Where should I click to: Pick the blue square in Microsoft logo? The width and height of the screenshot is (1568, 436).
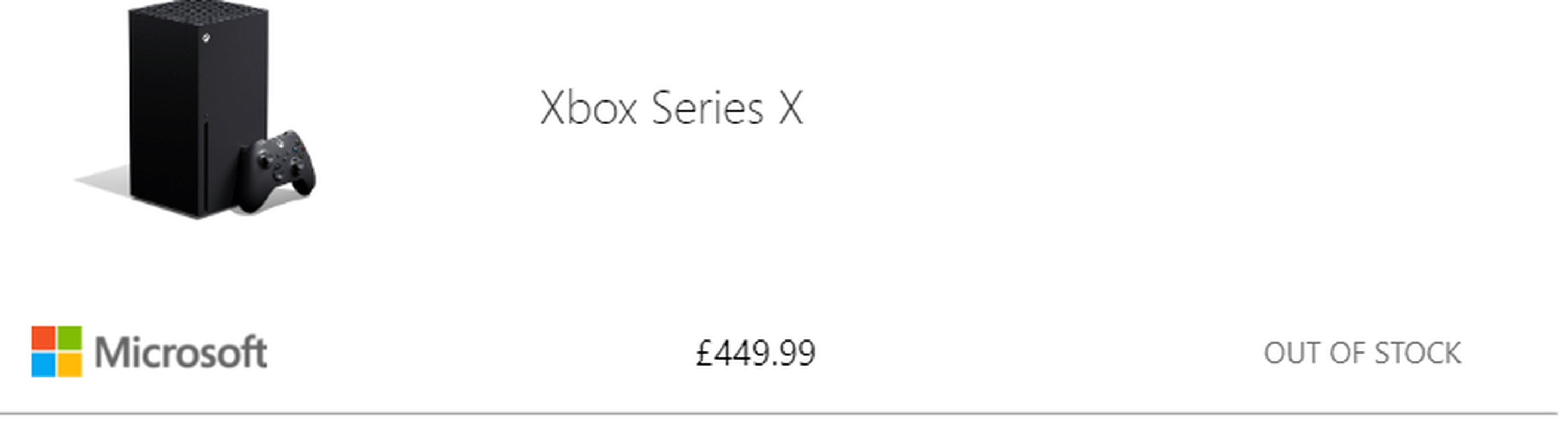click(x=43, y=365)
